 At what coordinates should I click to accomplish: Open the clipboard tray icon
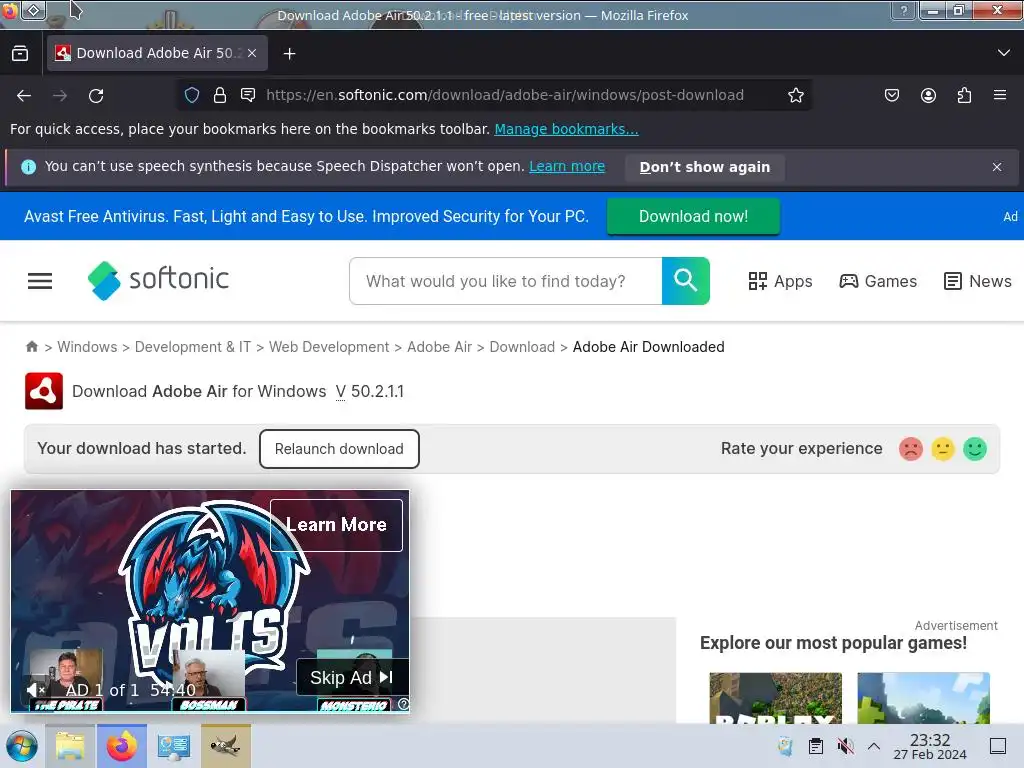[x=816, y=746]
